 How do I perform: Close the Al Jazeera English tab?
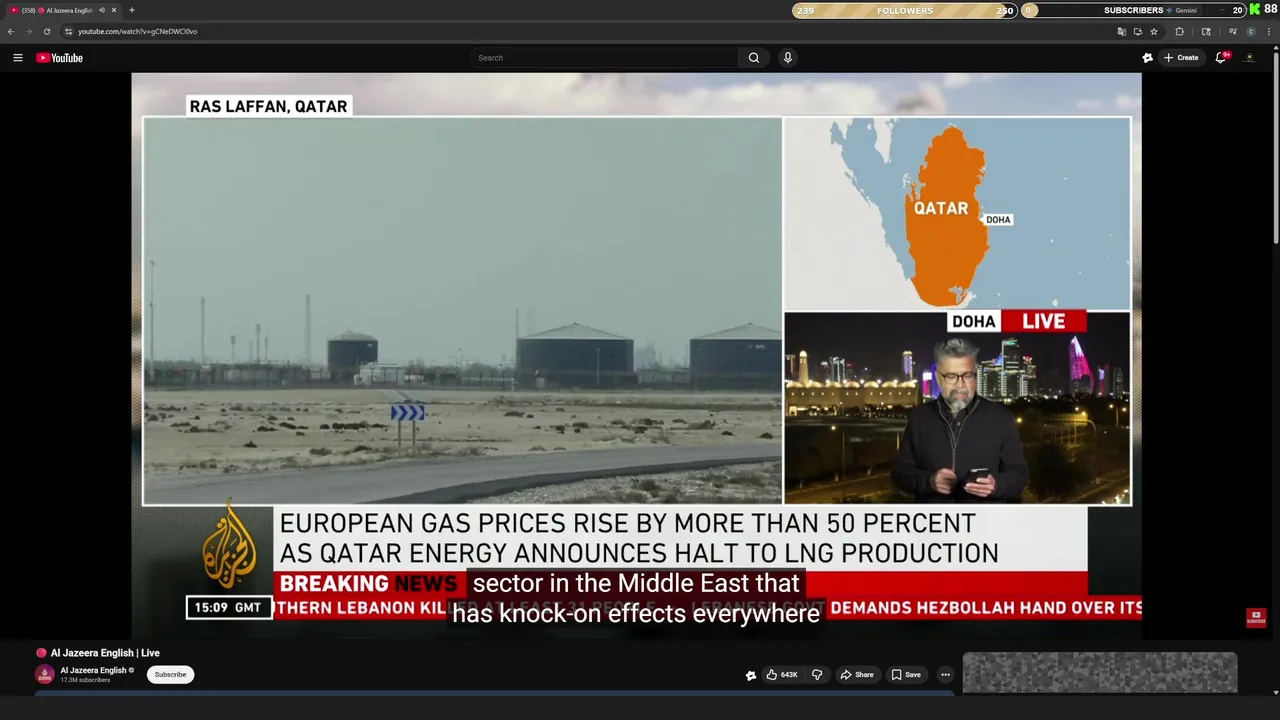point(114,10)
